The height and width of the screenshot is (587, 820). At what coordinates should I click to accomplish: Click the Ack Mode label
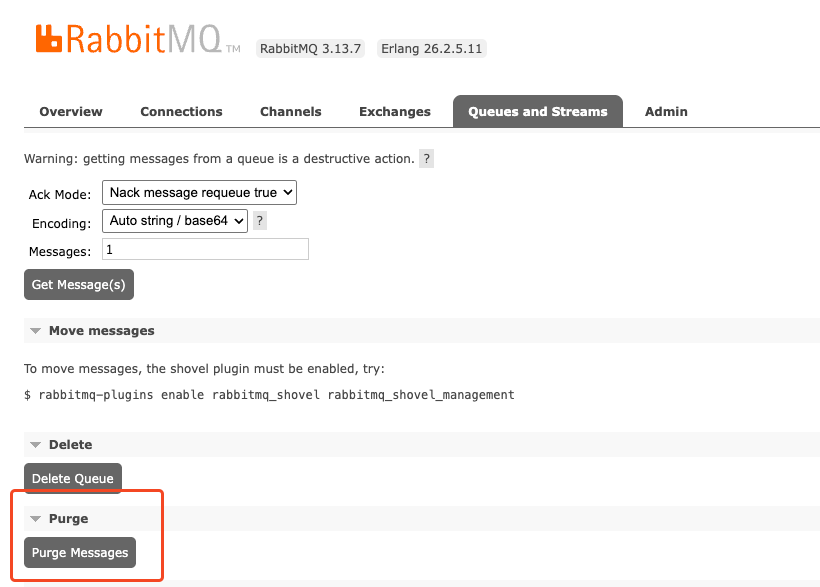60,195
